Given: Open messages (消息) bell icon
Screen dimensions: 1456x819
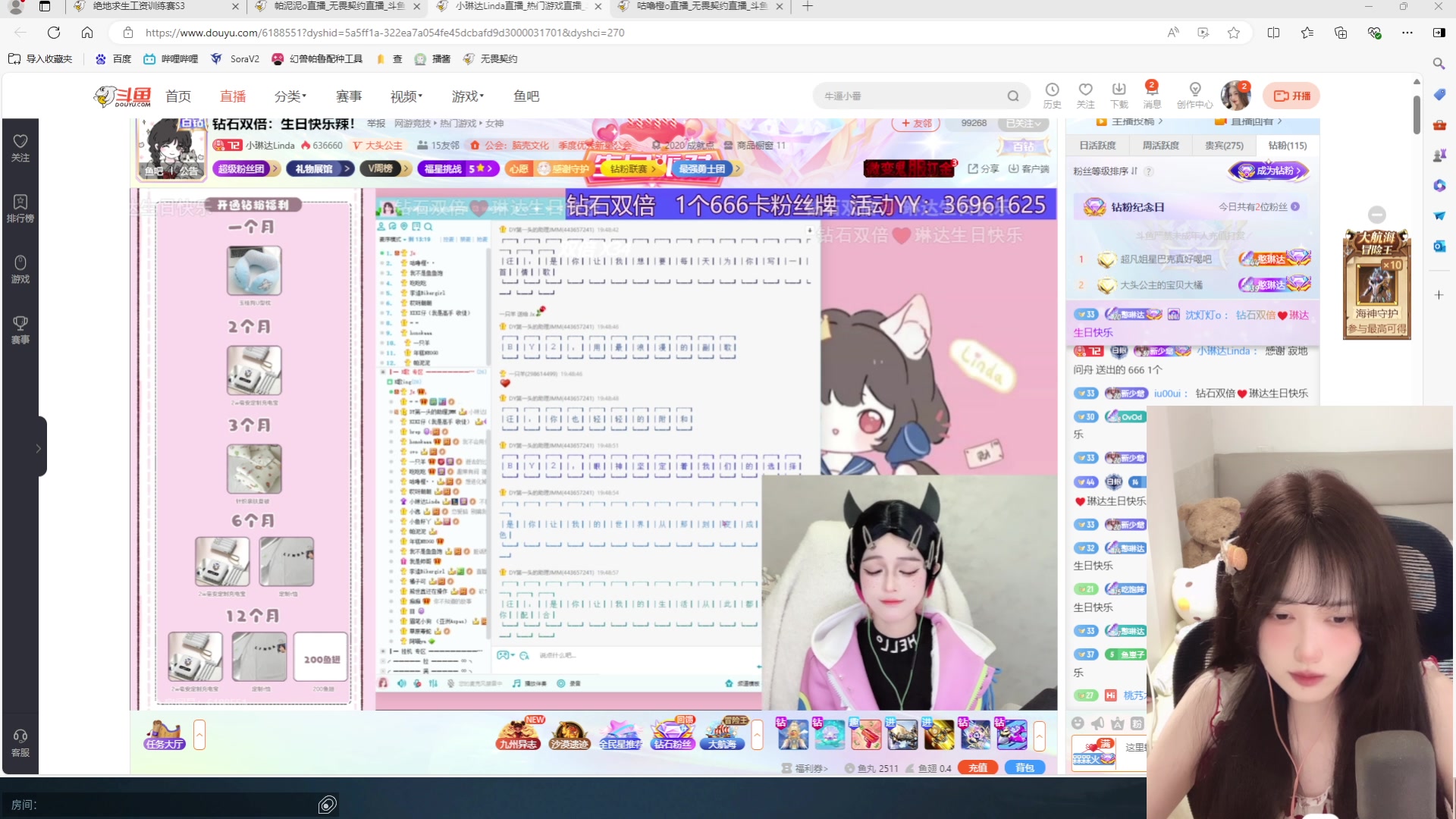Looking at the screenshot, I should (x=1152, y=96).
